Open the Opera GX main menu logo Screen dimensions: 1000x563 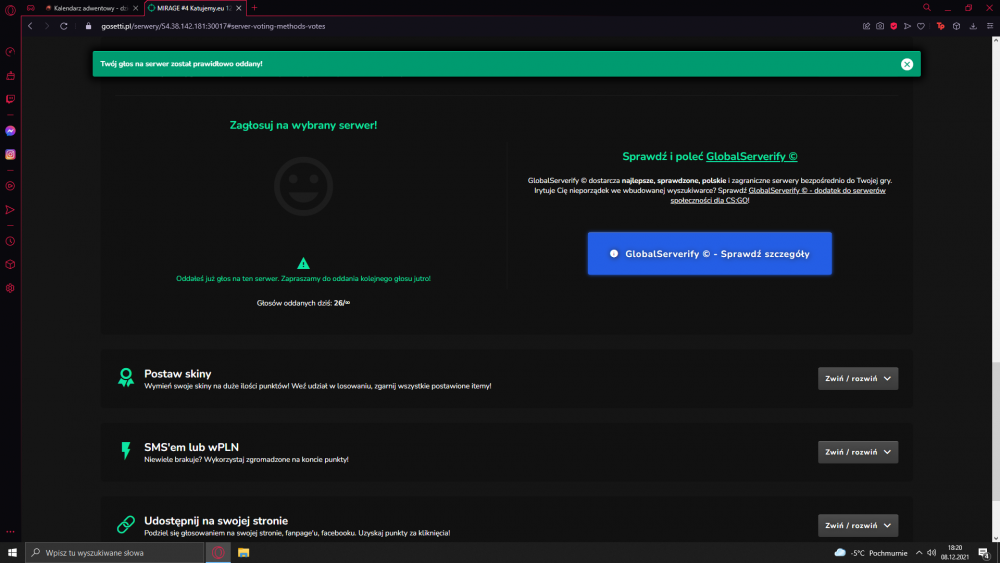pos(10,10)
